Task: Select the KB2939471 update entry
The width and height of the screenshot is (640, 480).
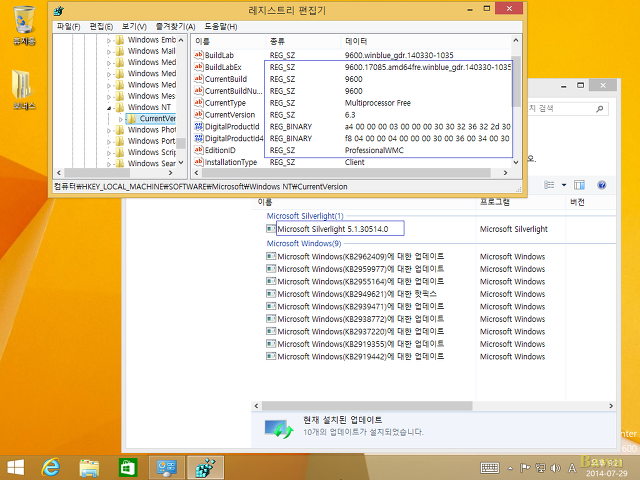Action: (355, 306)
